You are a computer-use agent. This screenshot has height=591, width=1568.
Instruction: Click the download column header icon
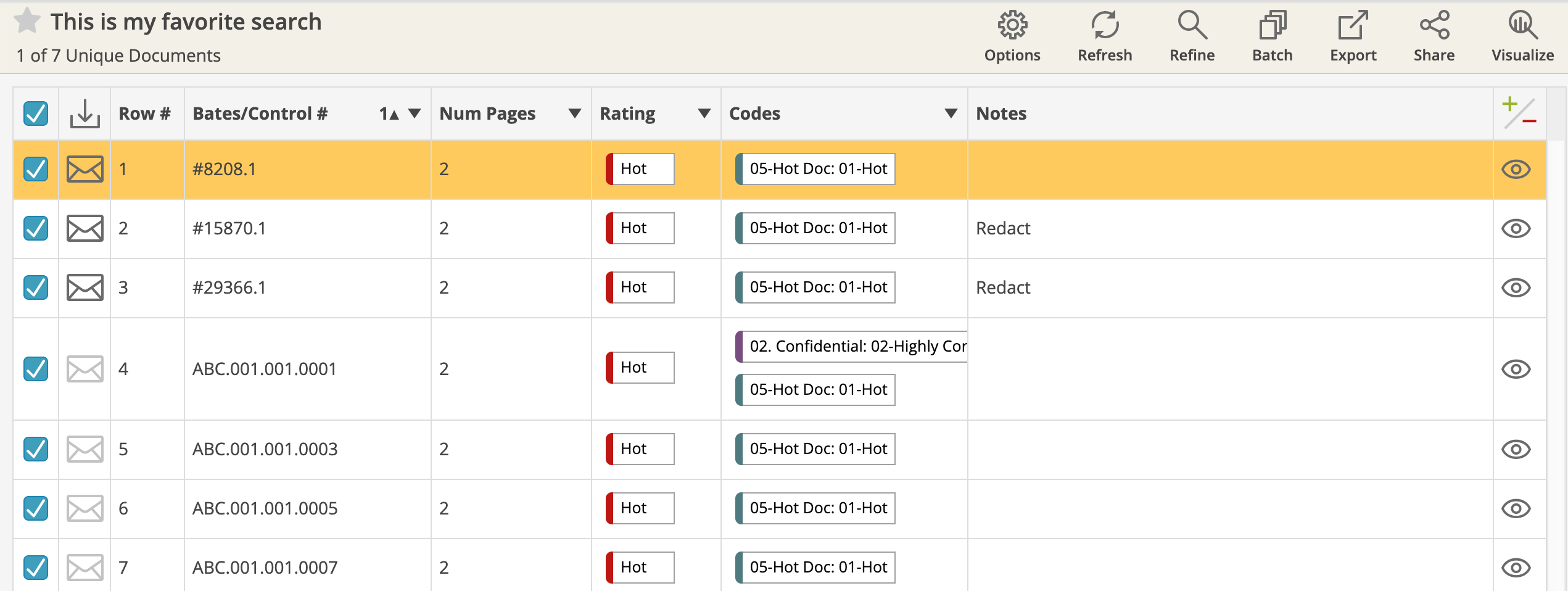click(x=84, y=113)
